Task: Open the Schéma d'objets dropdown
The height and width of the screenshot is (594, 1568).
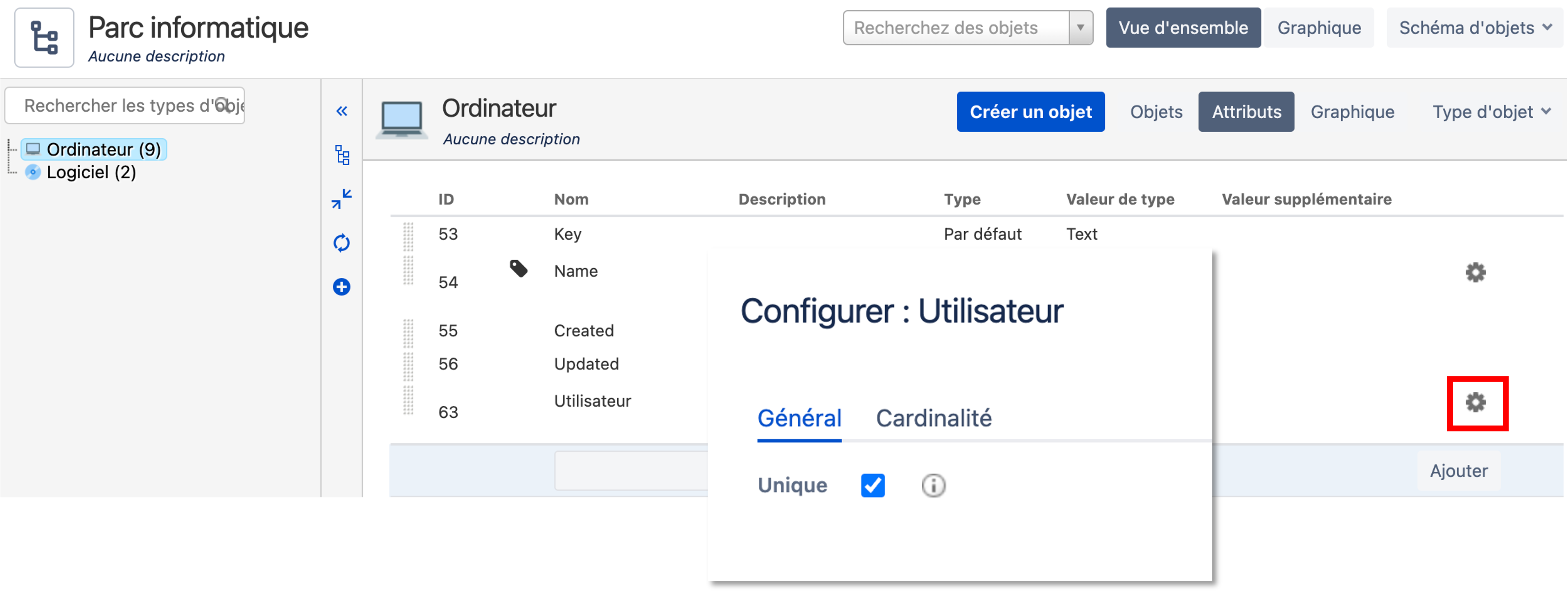Action: pyautogui.click(x=1475, y=27)
